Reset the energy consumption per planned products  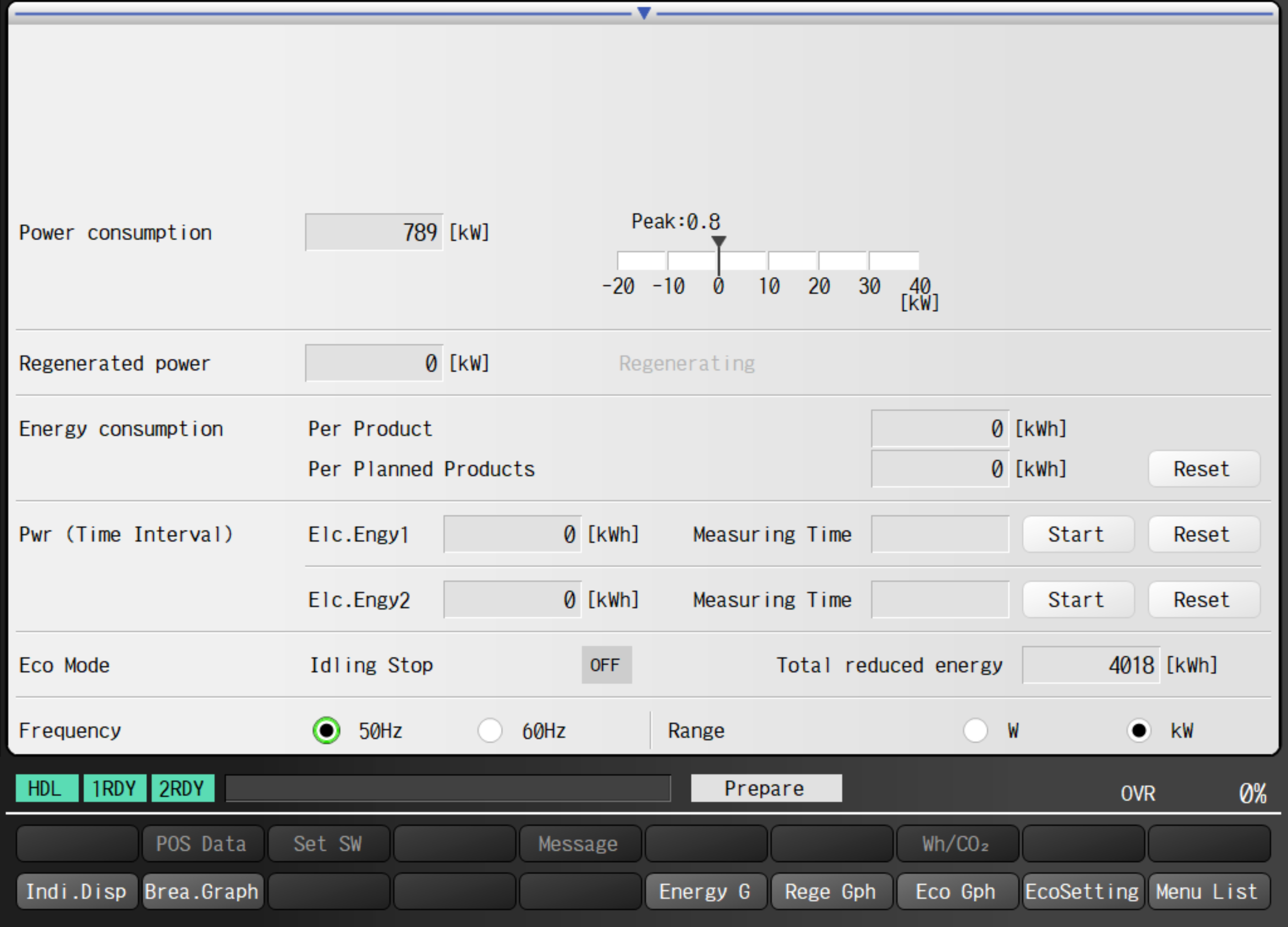coord(1204,468)
